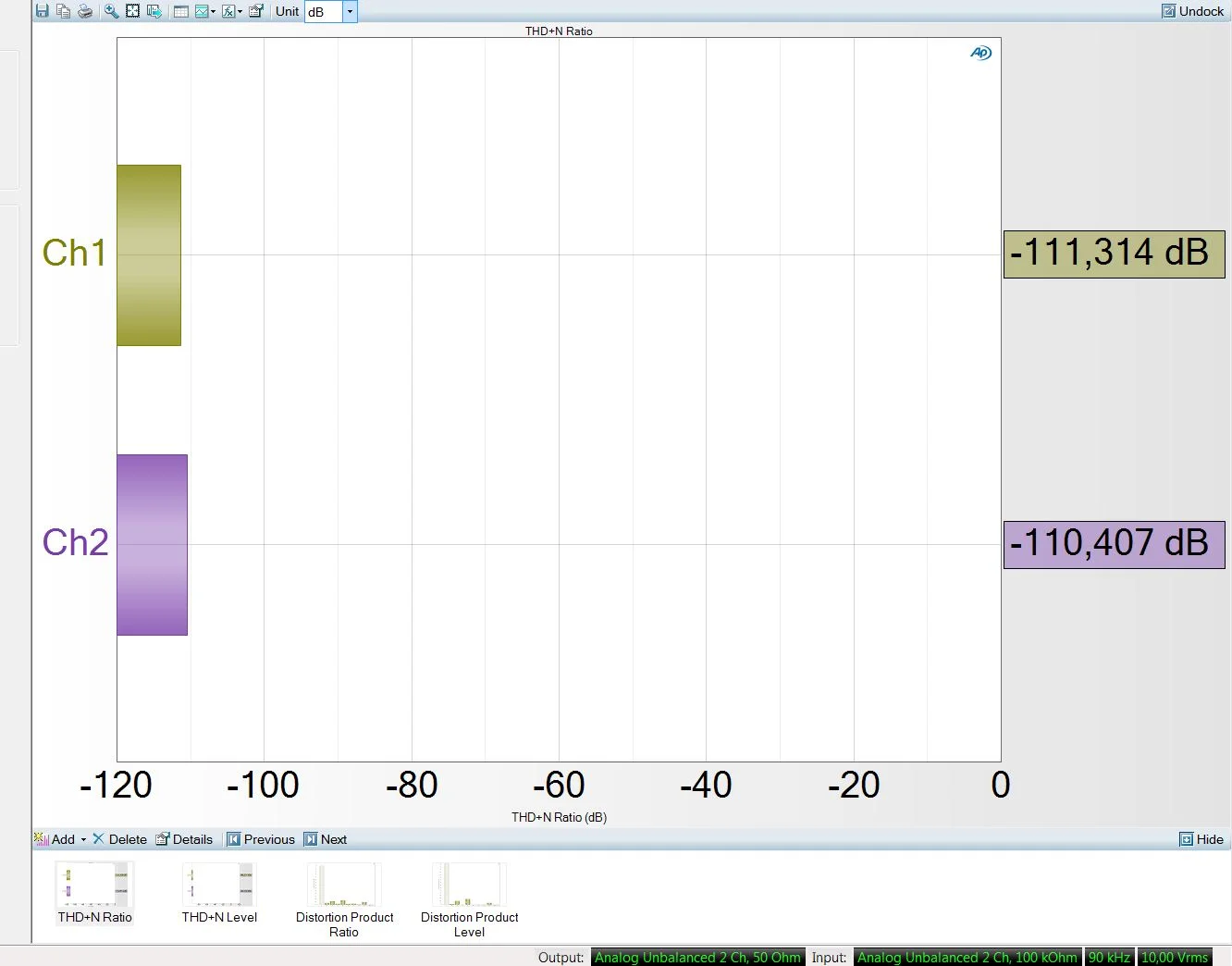This screenshot has height=966, width=1232.
Task: Go to the Previous result
Action: coord(261,839)
